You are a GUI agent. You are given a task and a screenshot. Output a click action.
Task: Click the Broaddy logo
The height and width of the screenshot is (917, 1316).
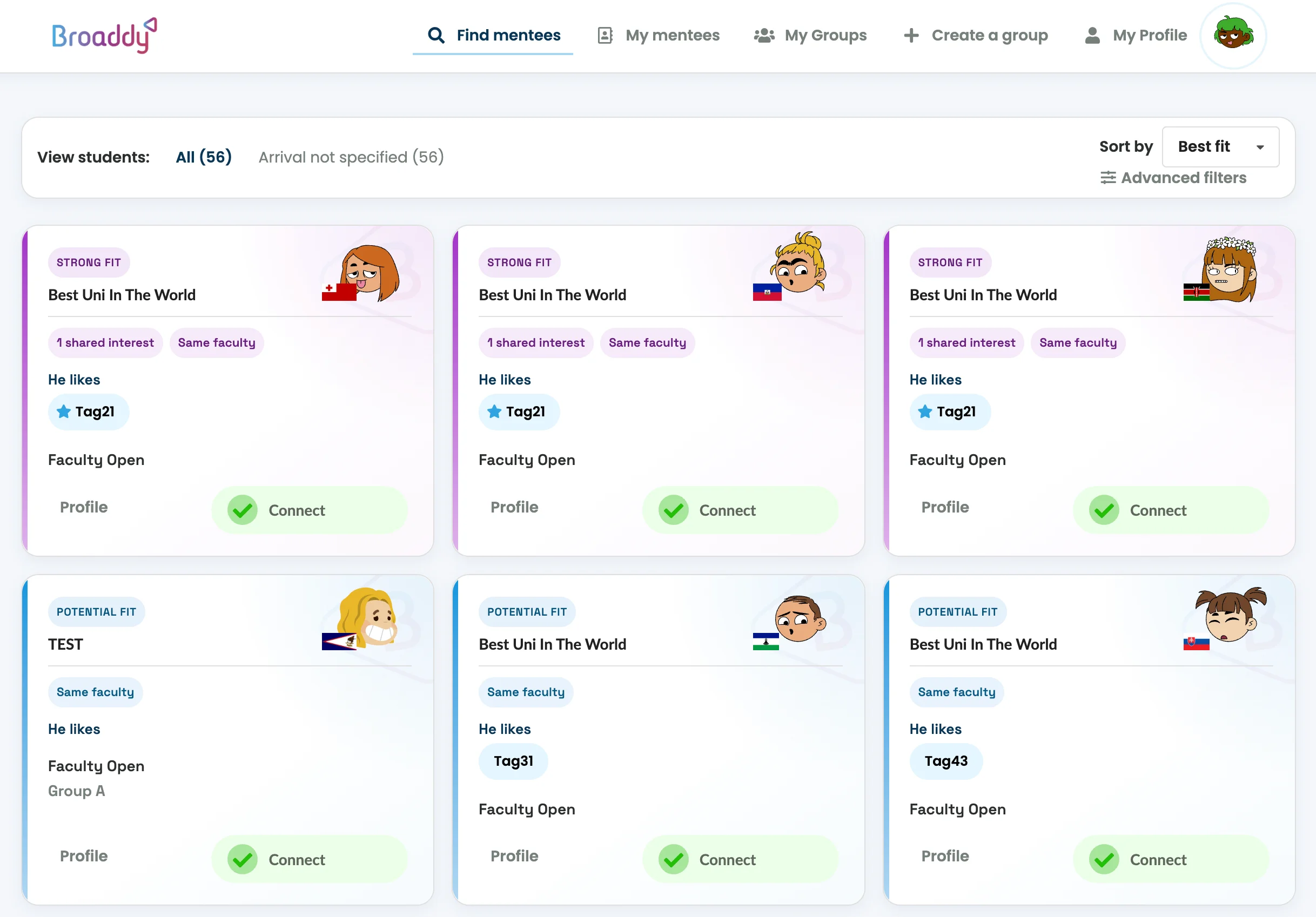coord(104,35)
